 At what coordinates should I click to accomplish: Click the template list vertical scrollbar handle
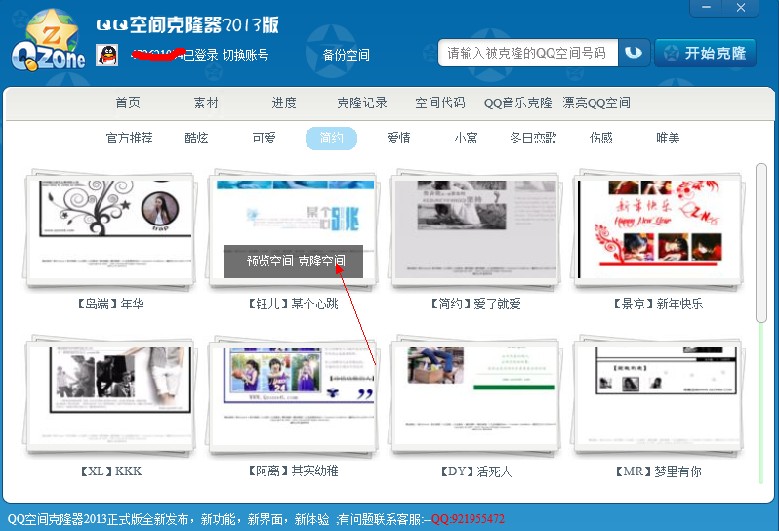[761, 242]
